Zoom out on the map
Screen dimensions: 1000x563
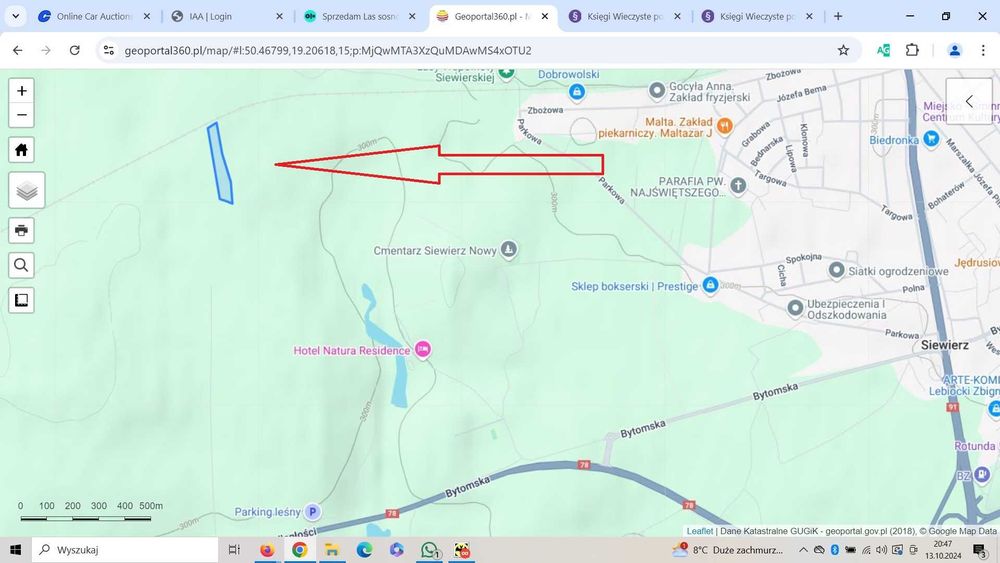pos(22,115)
